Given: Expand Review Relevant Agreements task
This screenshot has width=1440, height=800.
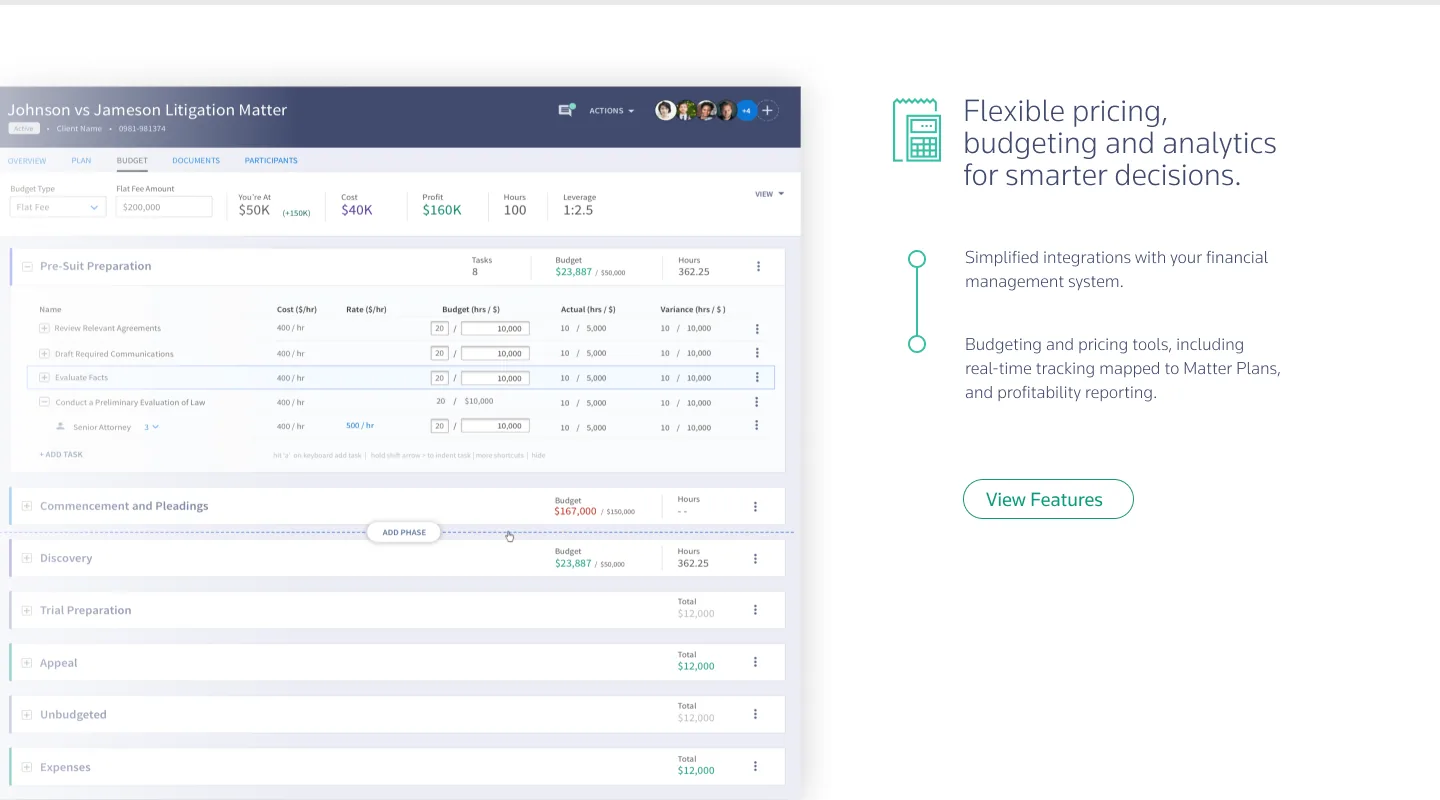Looking at the screenshot, I should (44, 328).
